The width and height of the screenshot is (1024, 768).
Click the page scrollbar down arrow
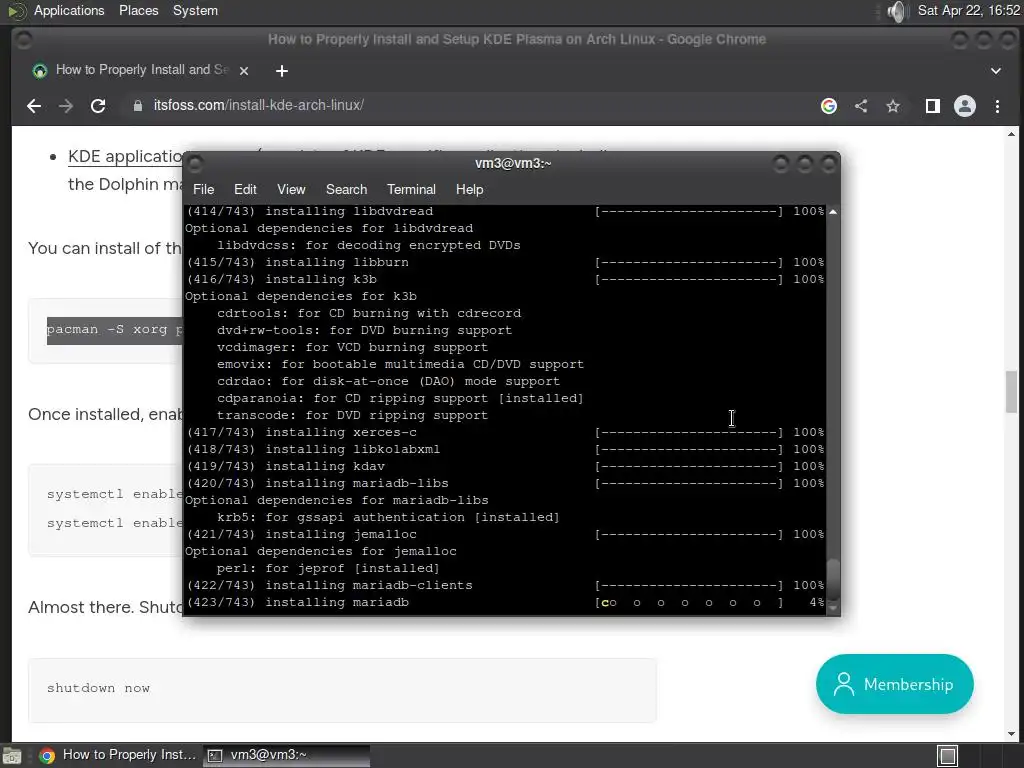point(1011,734)
